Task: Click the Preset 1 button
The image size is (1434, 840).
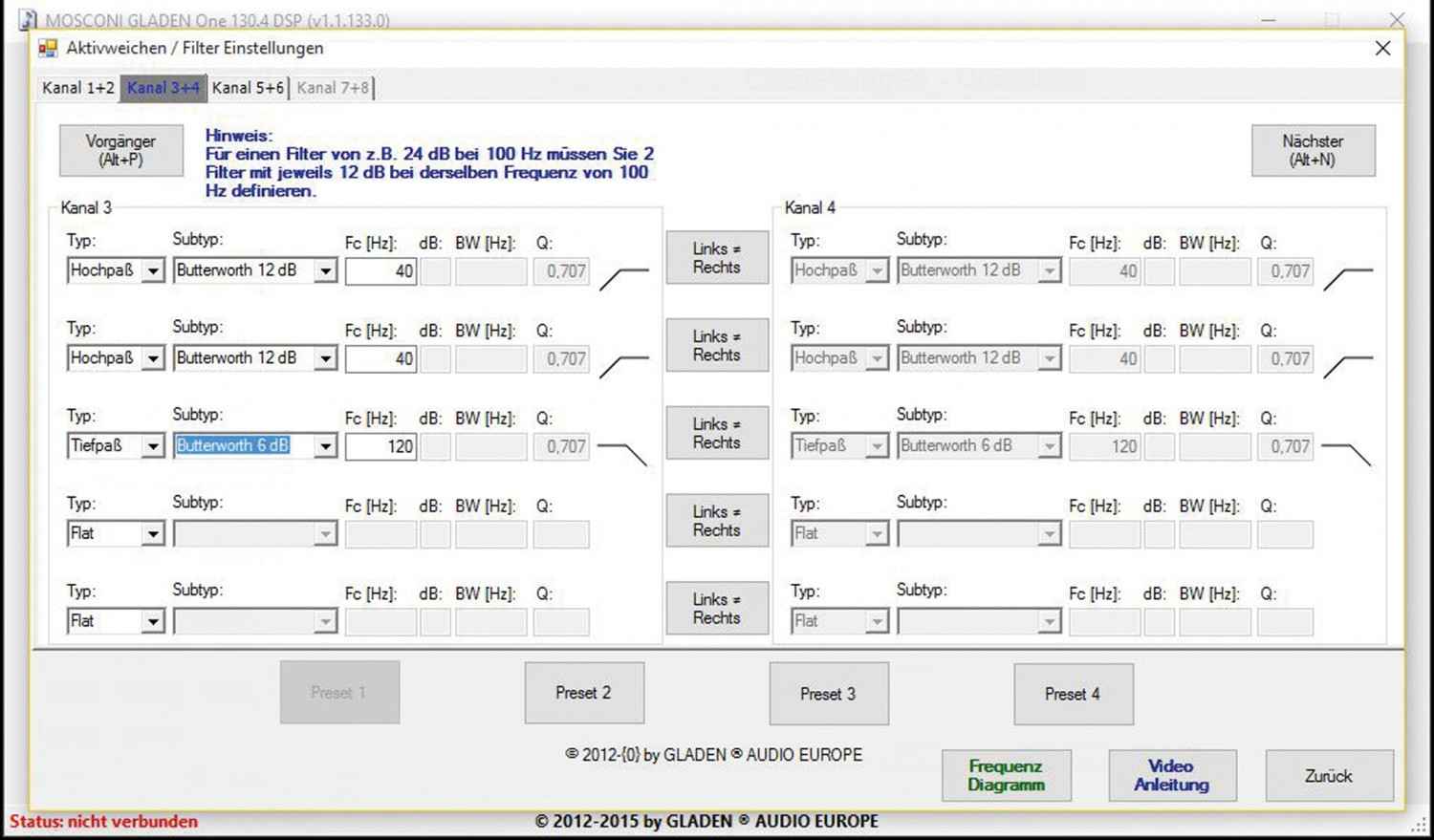Action: [x=339, y=693]
